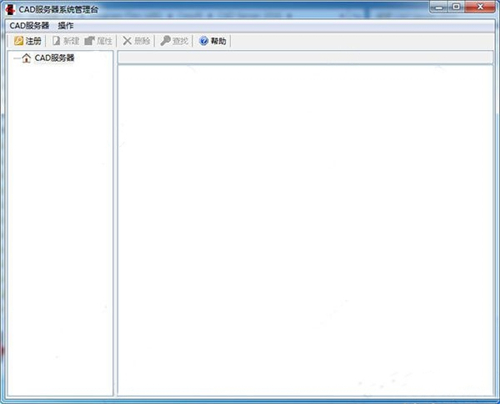Click the grayed-out 查找 text label
Viewport: 500px width, 404px height.
[x=180, y=41]
